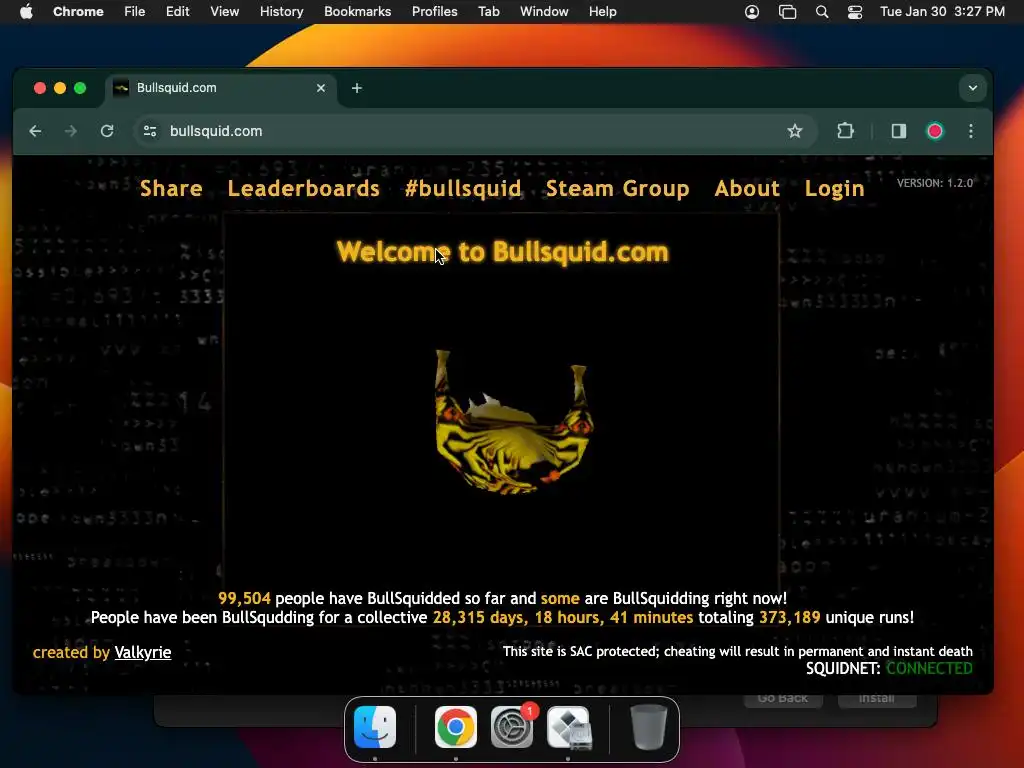Select the Bullsquid.com tab

[x=220, y=88]
